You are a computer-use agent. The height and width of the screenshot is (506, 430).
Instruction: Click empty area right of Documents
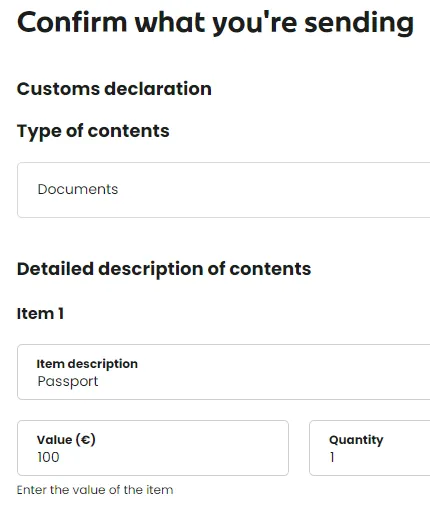[x=267, y=190]
